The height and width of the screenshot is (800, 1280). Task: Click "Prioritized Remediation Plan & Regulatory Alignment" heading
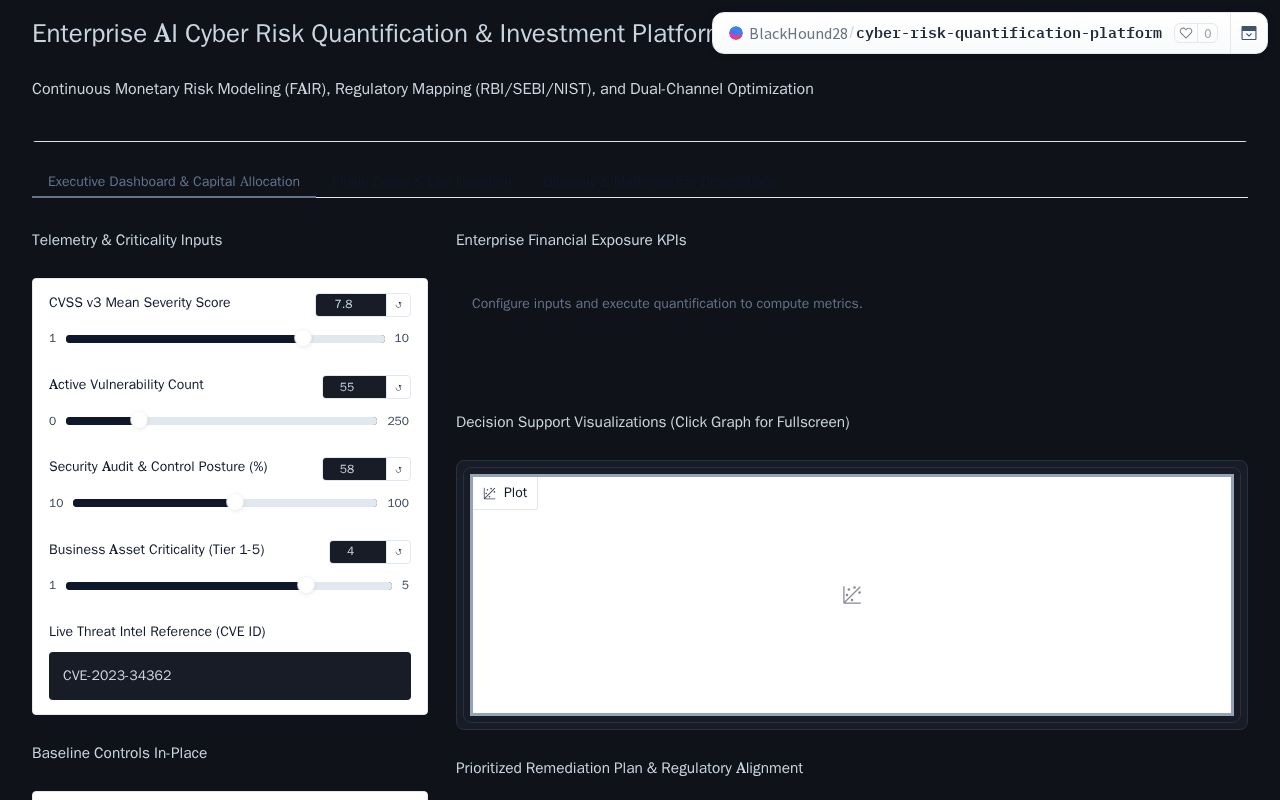[x=629, y=768]
